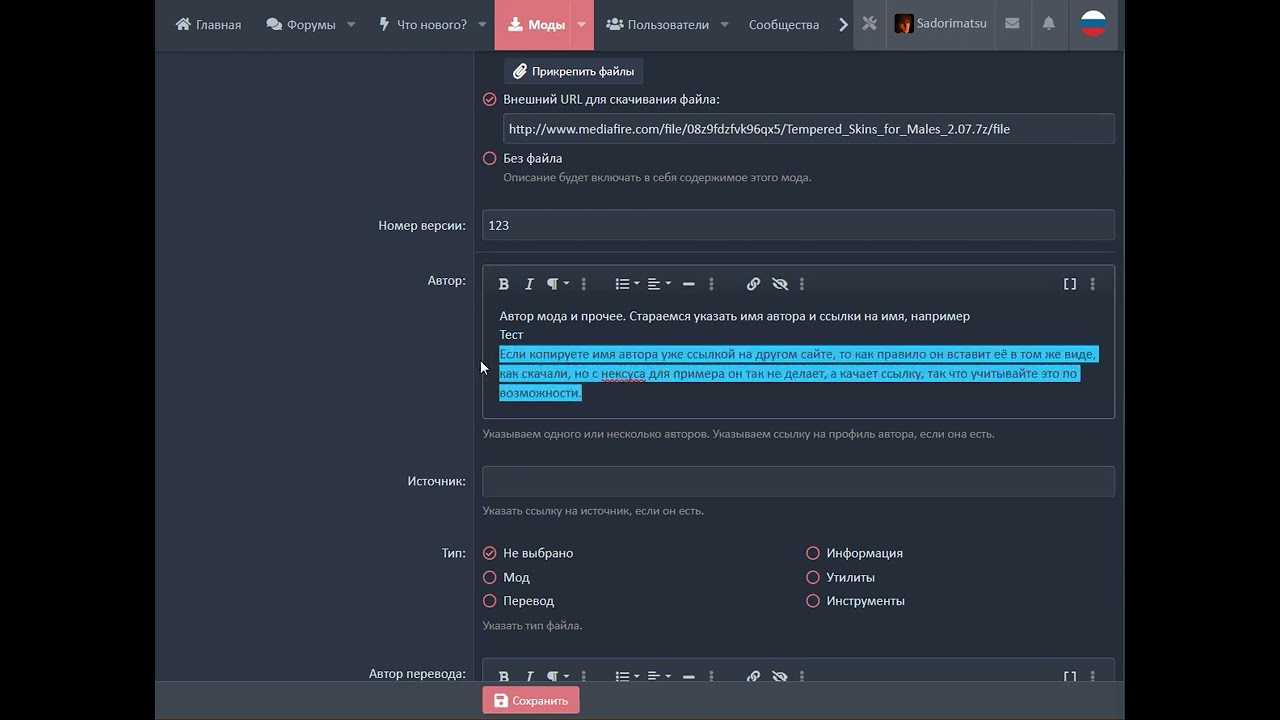
Task: Select the Инструменты type option
Action: coord(813,601)
